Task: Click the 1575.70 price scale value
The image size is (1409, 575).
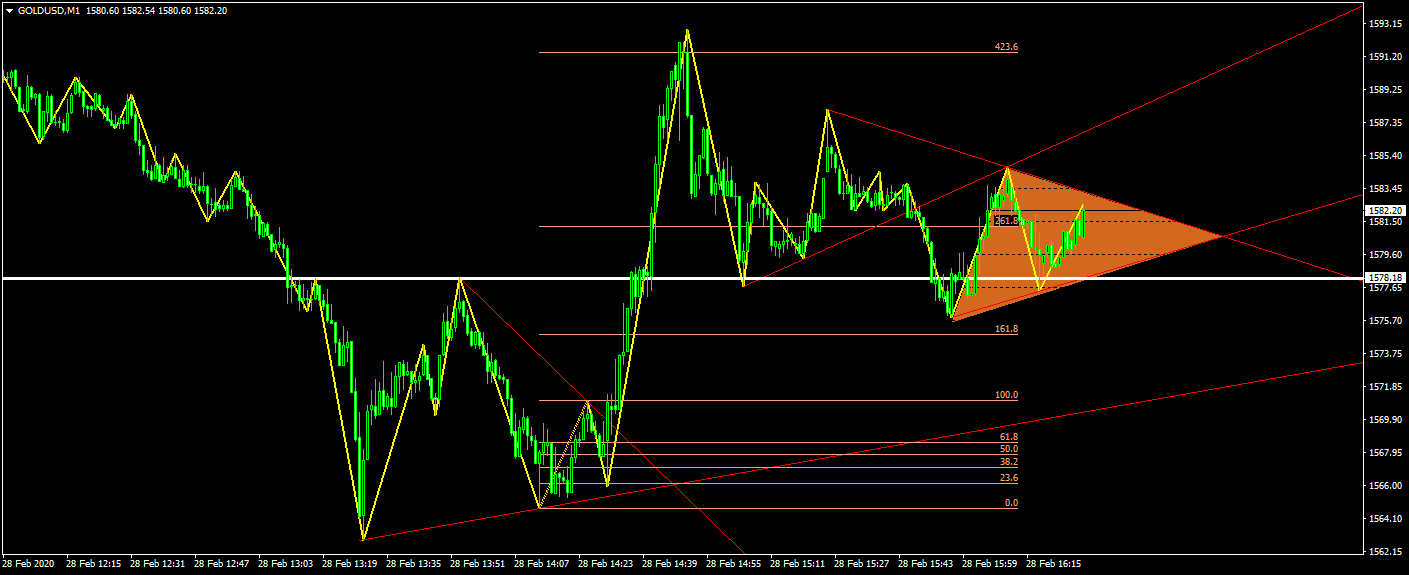Action: (x=1384, y=320)
